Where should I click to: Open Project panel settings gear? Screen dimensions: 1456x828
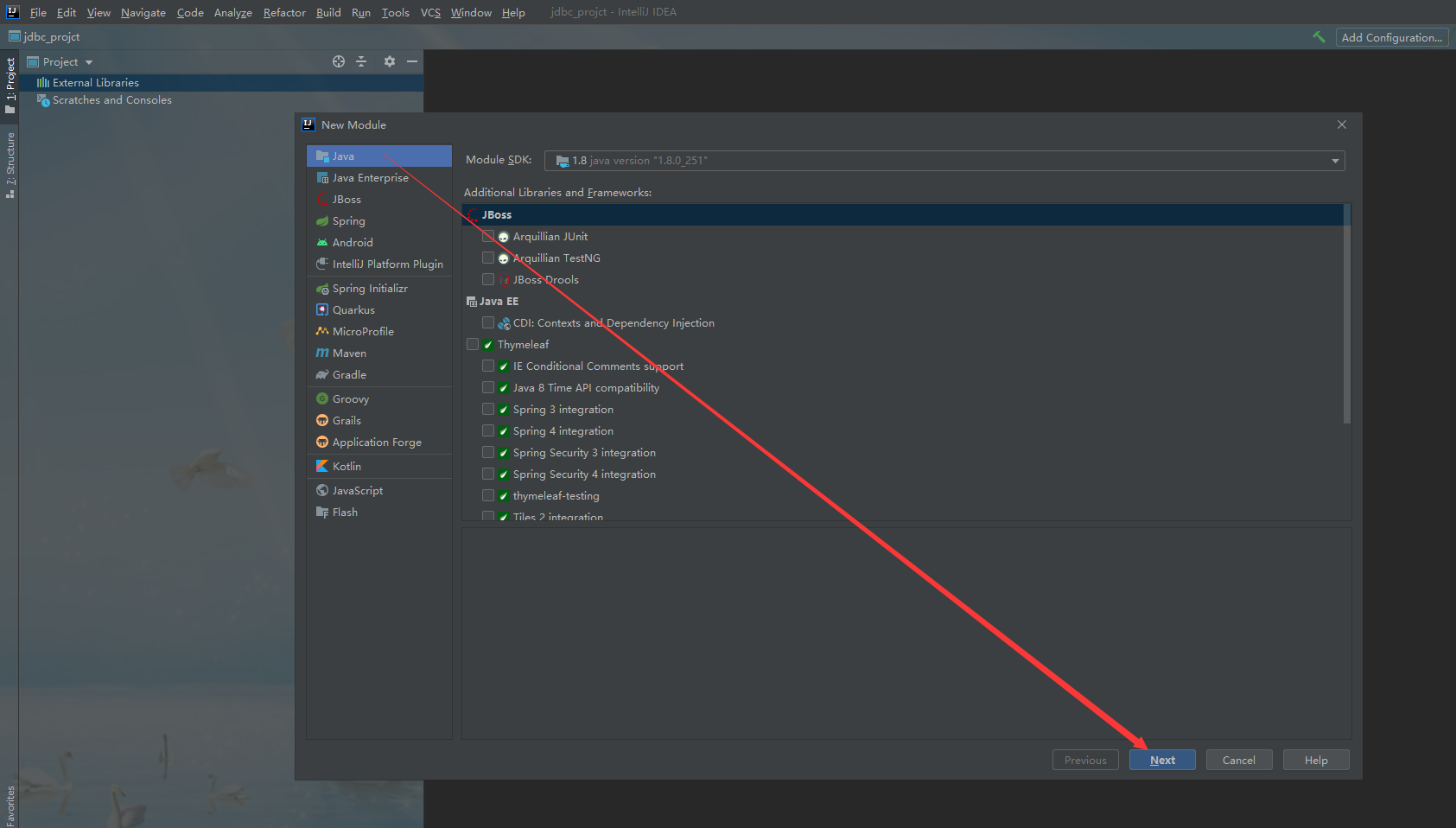(390, 61)
